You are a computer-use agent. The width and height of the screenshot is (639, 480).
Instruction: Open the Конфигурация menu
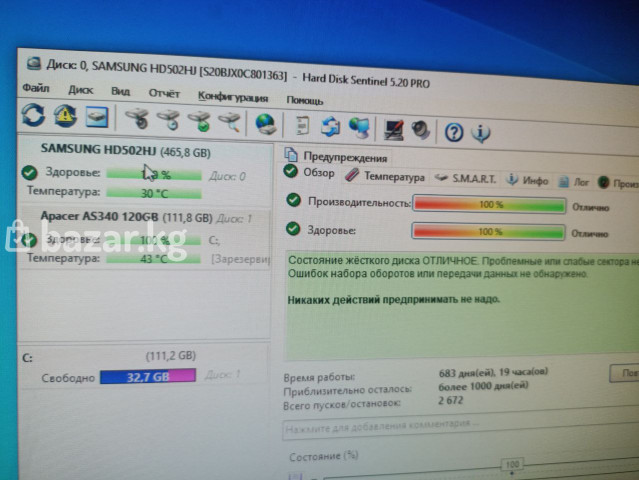pyautogui.click(x=233, y=97)
